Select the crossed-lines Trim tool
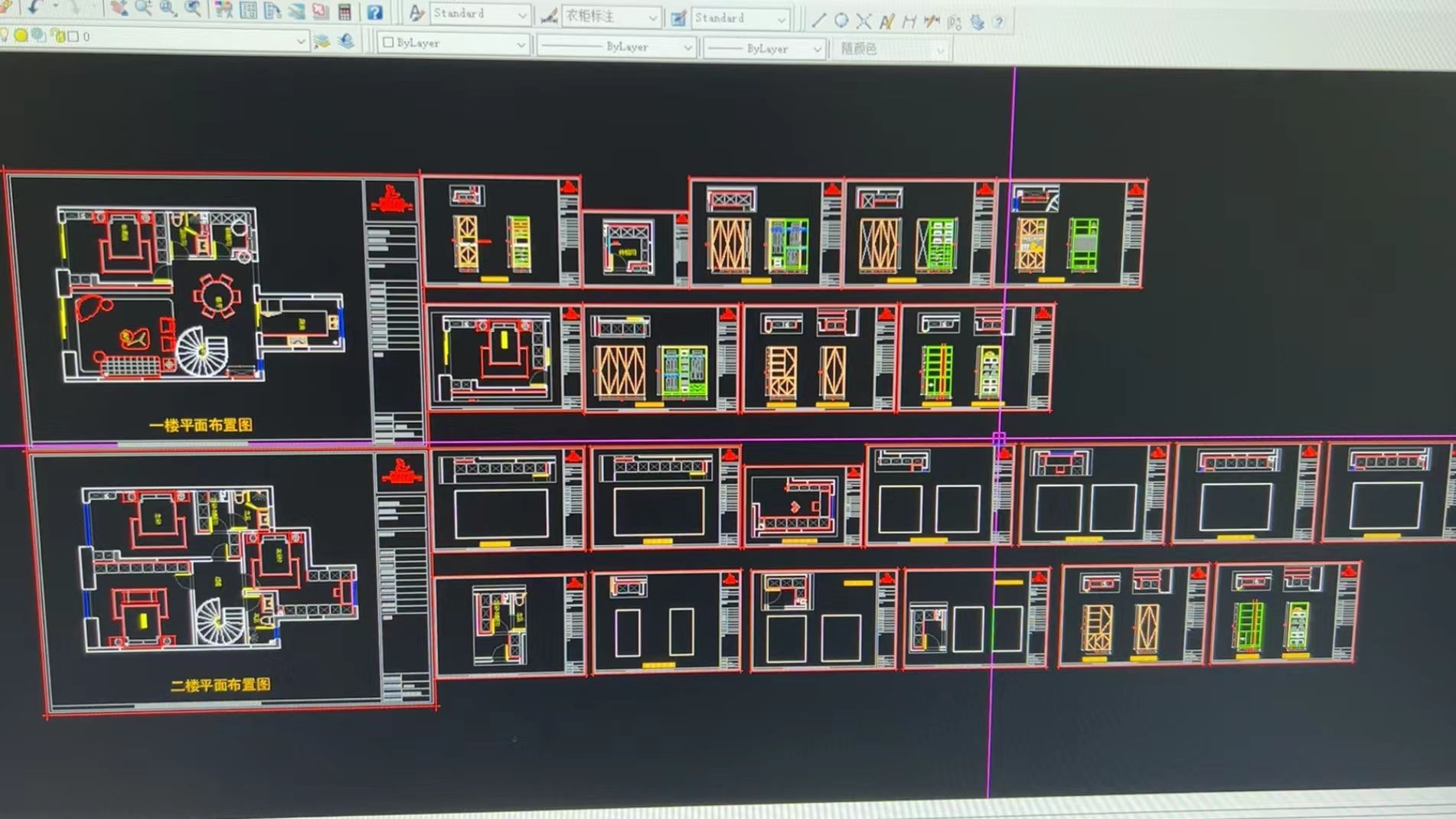 point(863,21)
